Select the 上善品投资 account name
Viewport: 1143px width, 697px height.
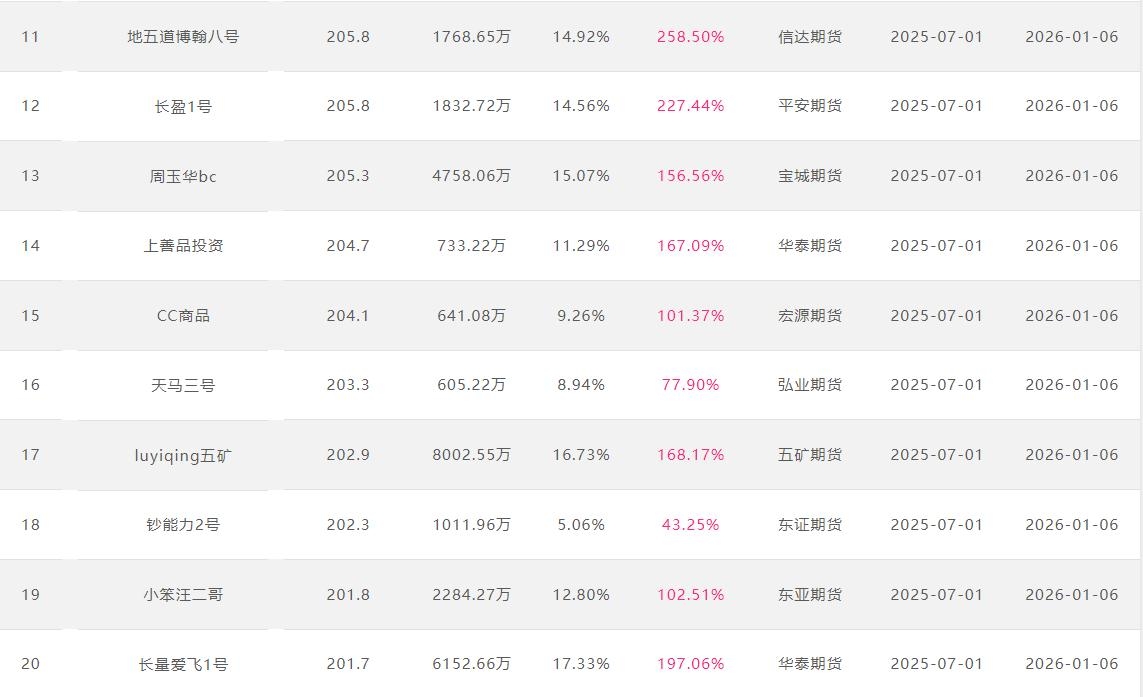183,246
